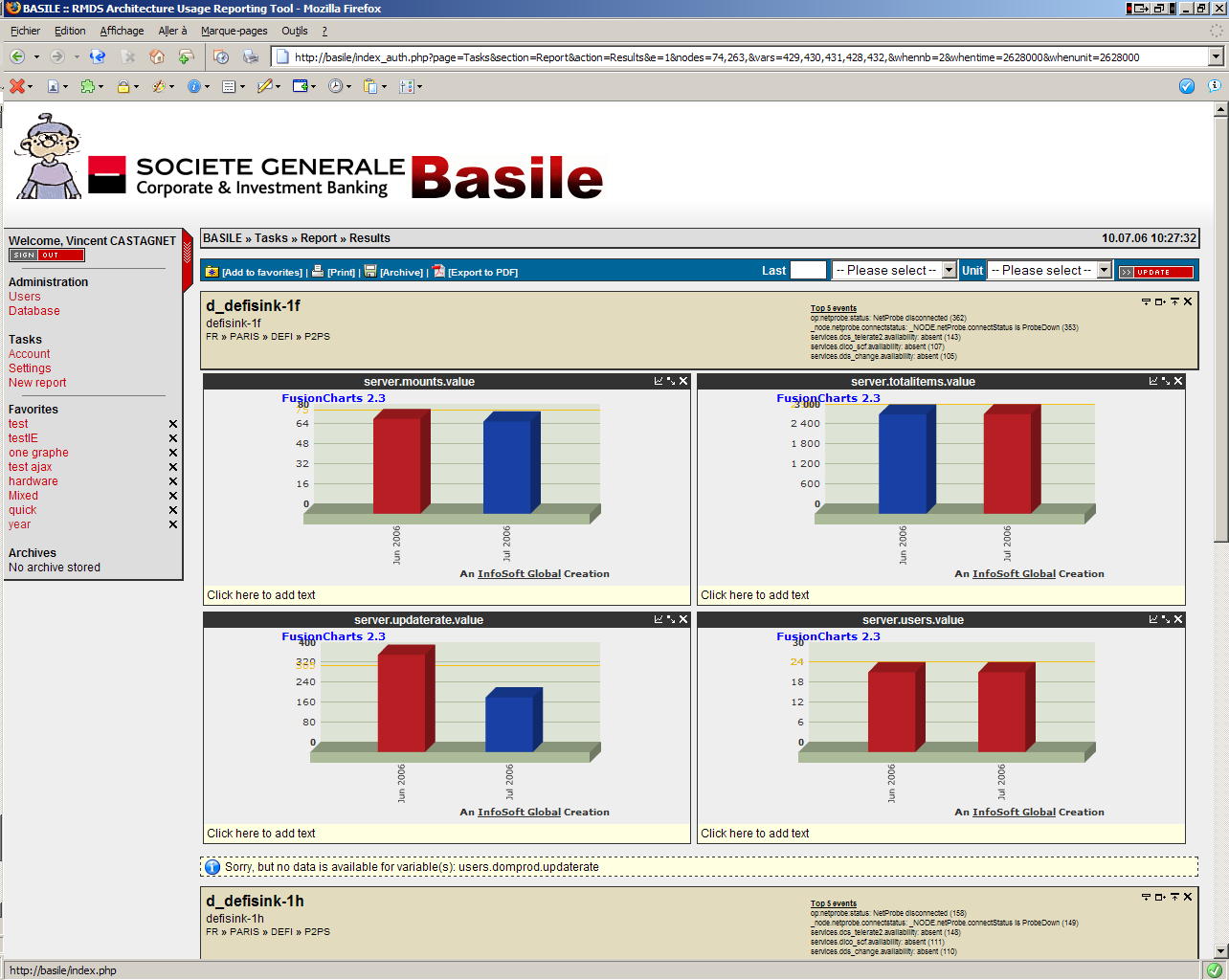Go back with the browser Back arrow
This screenshot has height=980, width=1229.
(17, 57)
